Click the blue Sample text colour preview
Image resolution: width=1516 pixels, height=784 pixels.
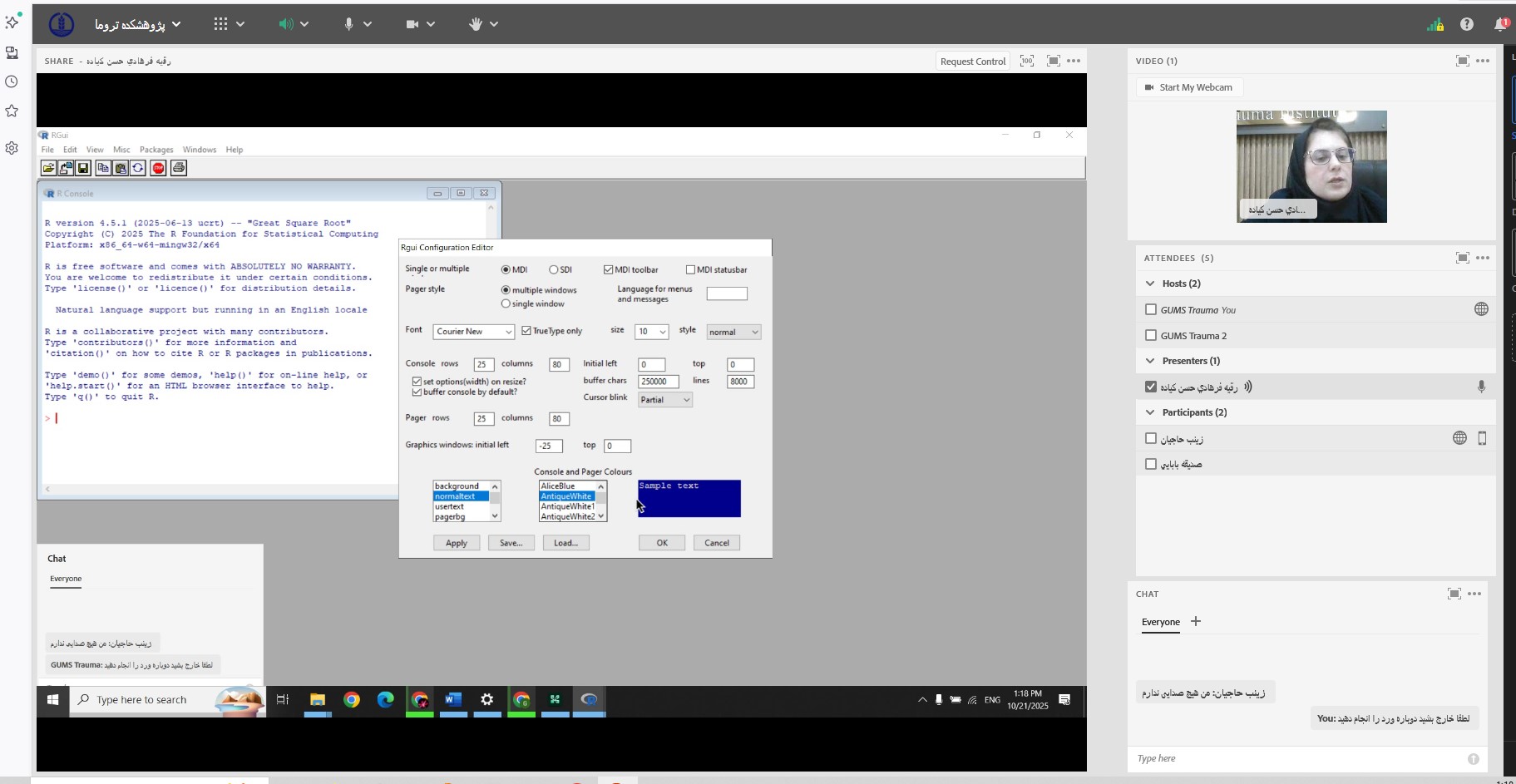coord(689,499)
